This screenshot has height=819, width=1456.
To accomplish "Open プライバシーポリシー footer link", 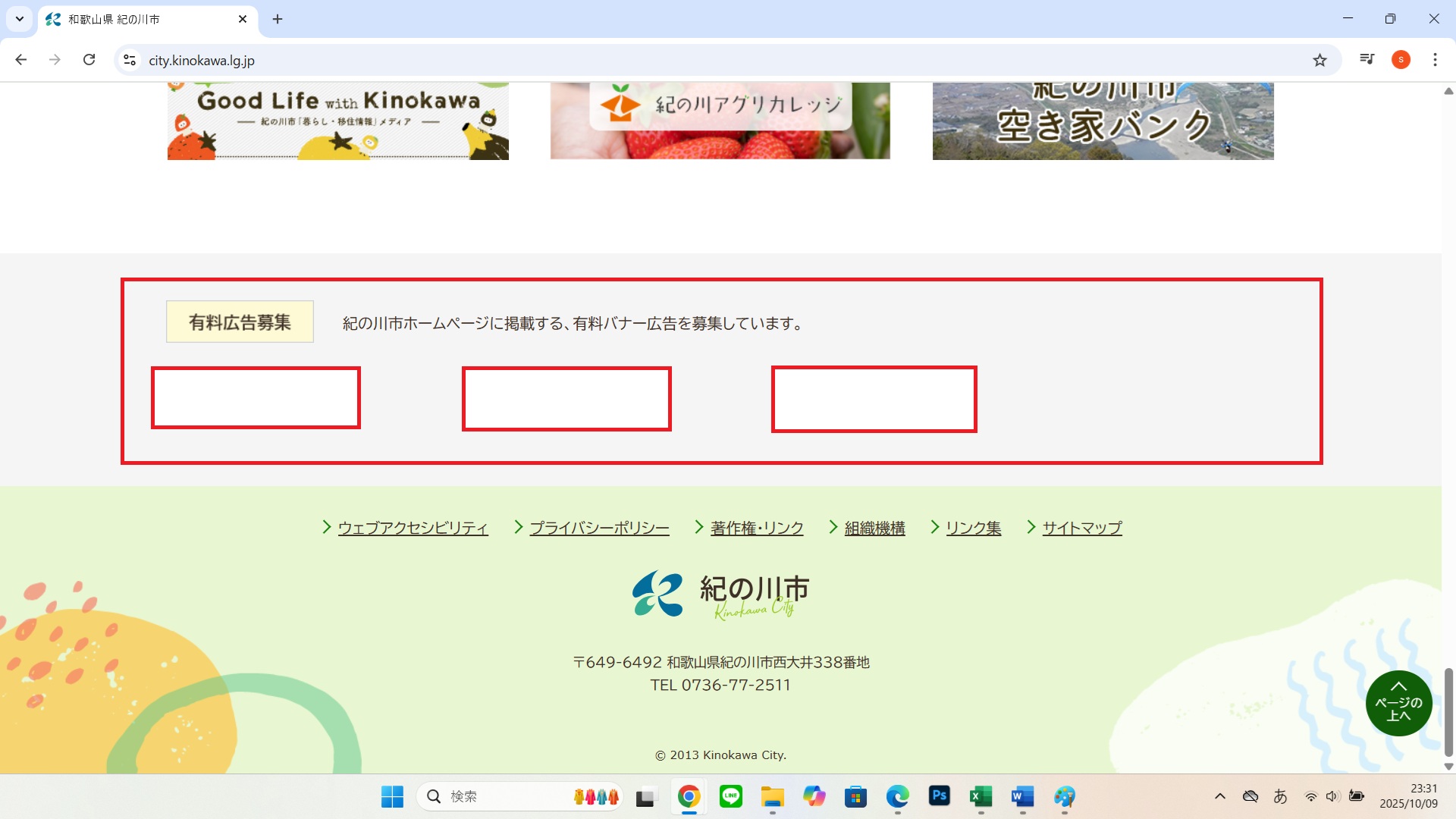I will 598,528.
